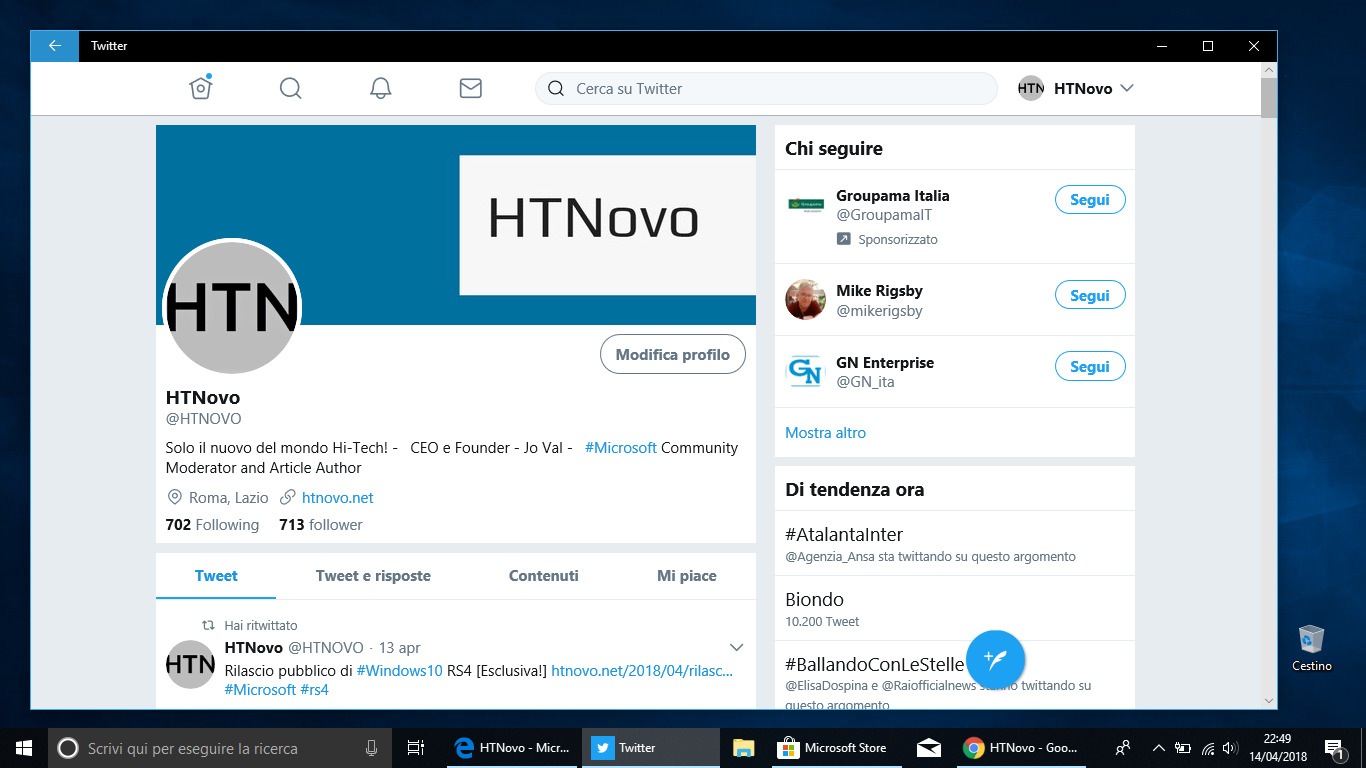Open the large HTN profile picture
The width and height of the screenshot is (1366, 768).
click(x=231, y=307)
